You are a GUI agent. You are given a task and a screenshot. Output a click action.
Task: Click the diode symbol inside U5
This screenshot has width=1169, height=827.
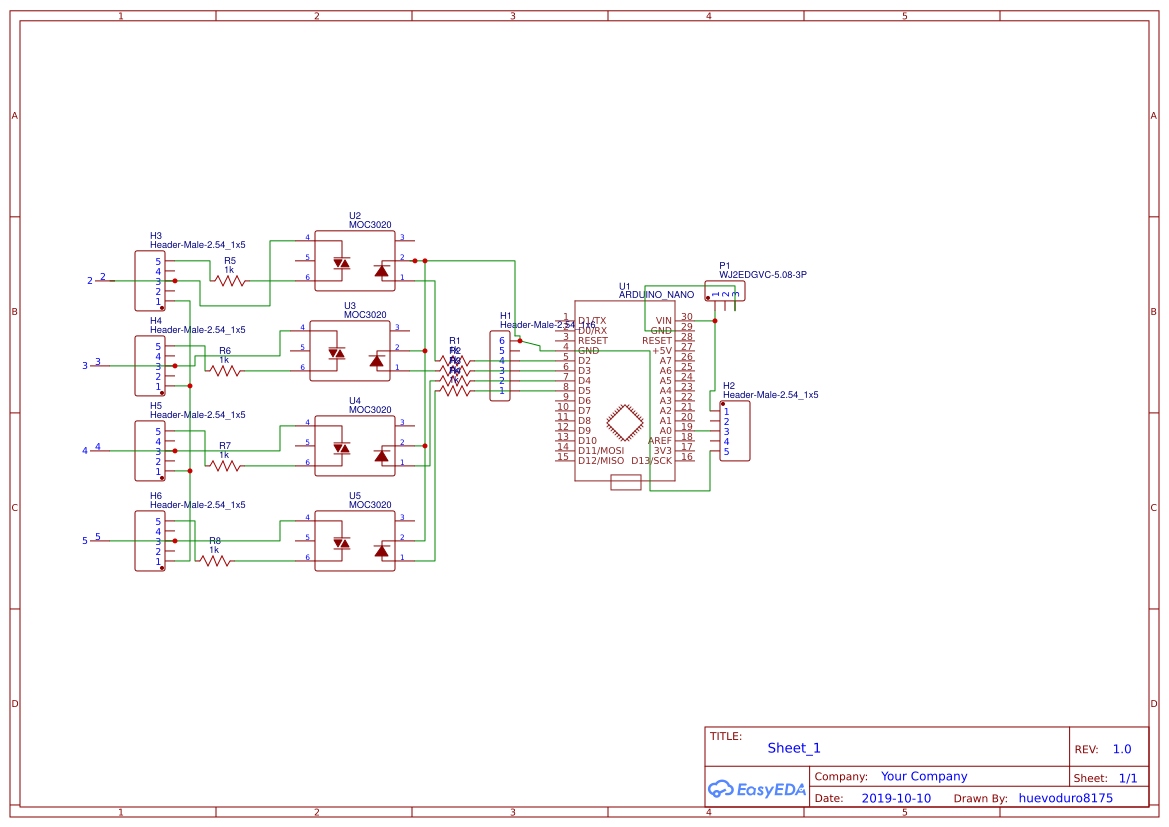[x=381, y=551]
